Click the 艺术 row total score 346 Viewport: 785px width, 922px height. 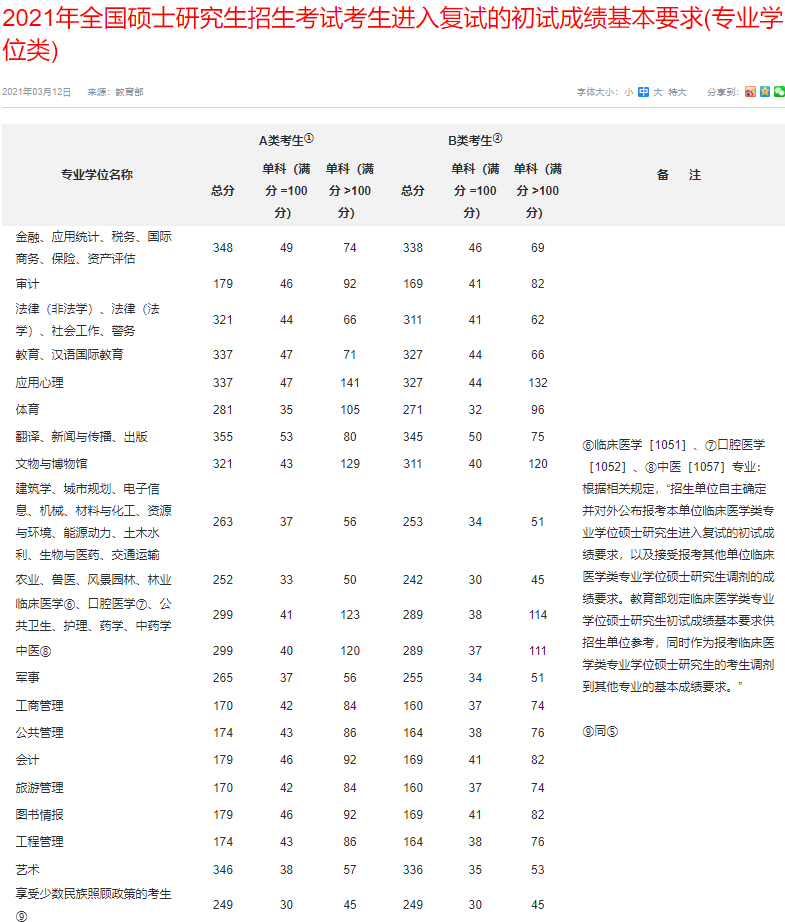coord(223,870)
